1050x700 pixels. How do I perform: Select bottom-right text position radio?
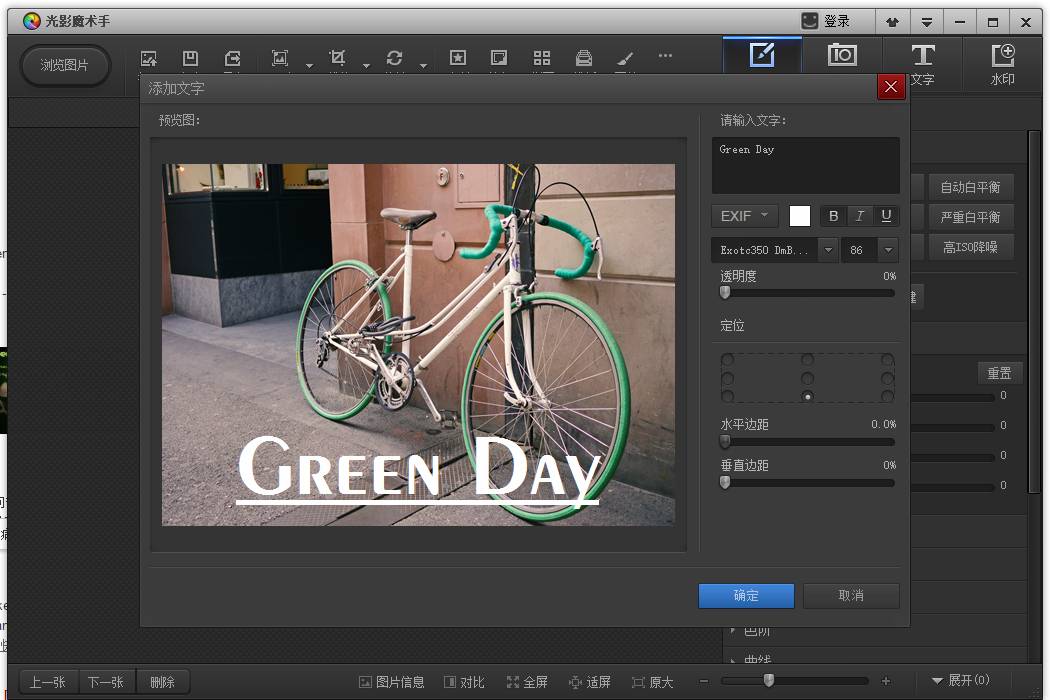pos(887,397)
